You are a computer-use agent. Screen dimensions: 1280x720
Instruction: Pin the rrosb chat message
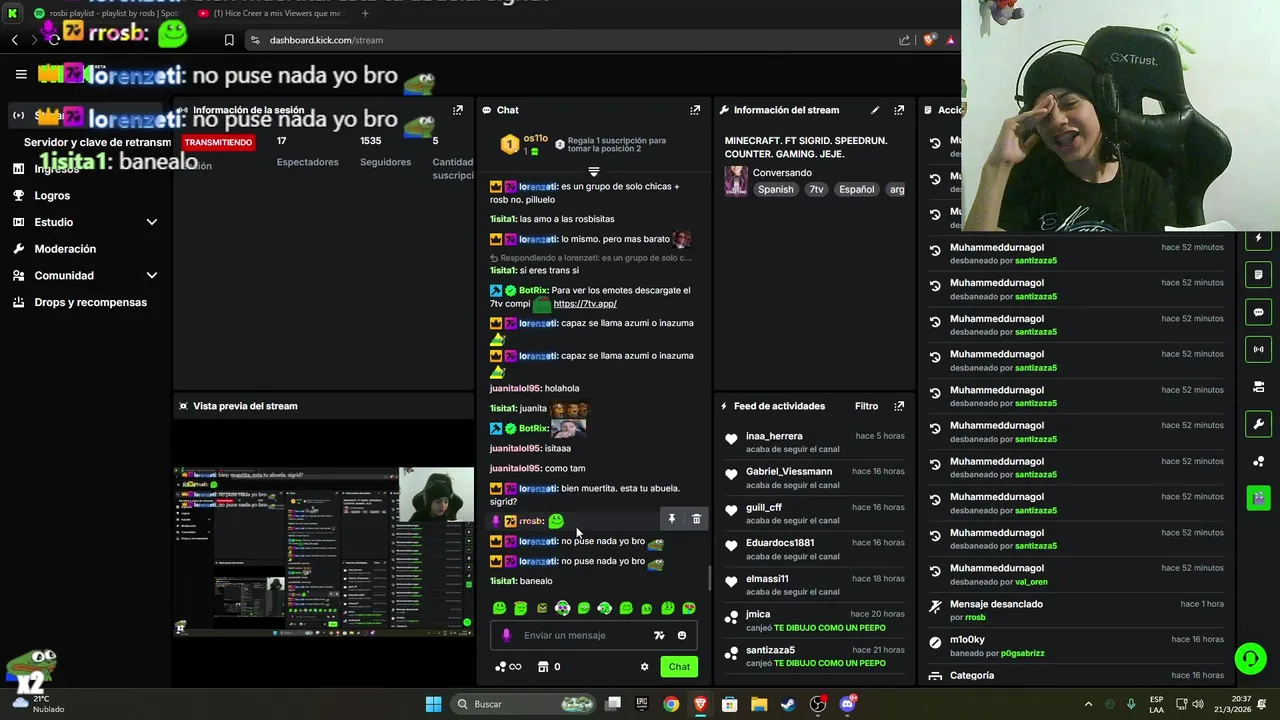tap(672, 519)
